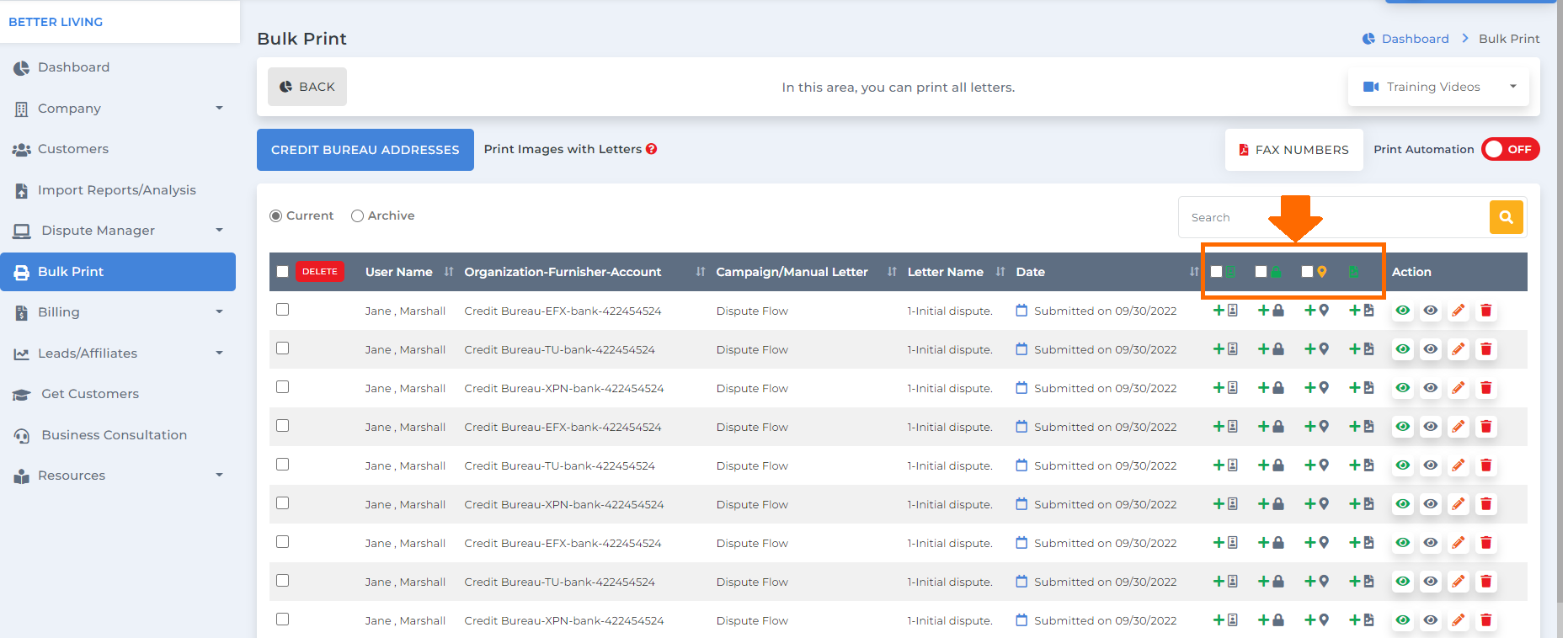The height and width of the screenshot is (638, 1568).
Task: Edit first XPN-bank letter with pencil icon
Action: tap(1459, 388)
